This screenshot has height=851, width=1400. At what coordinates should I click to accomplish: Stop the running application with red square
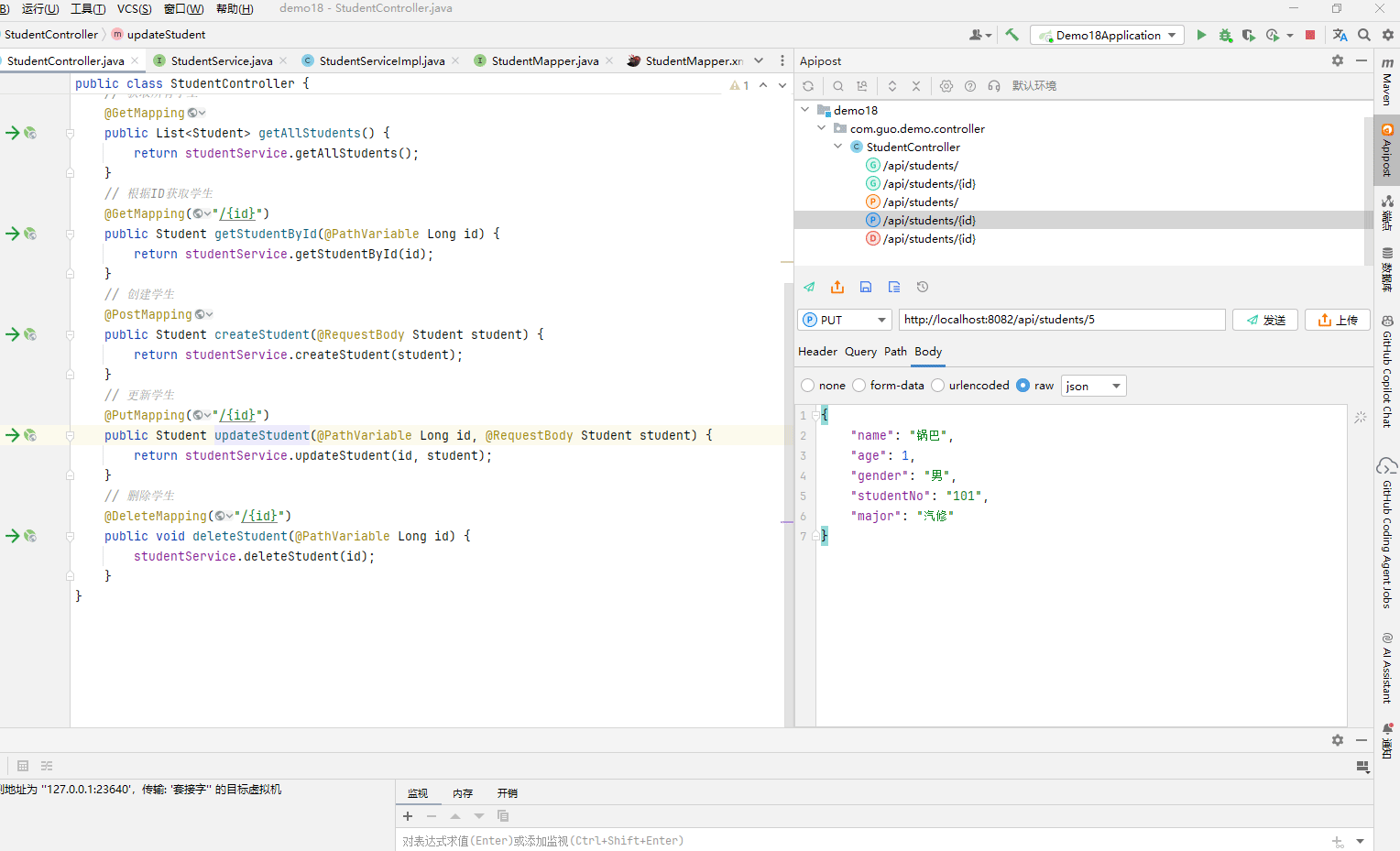[x=1310, y=35]
